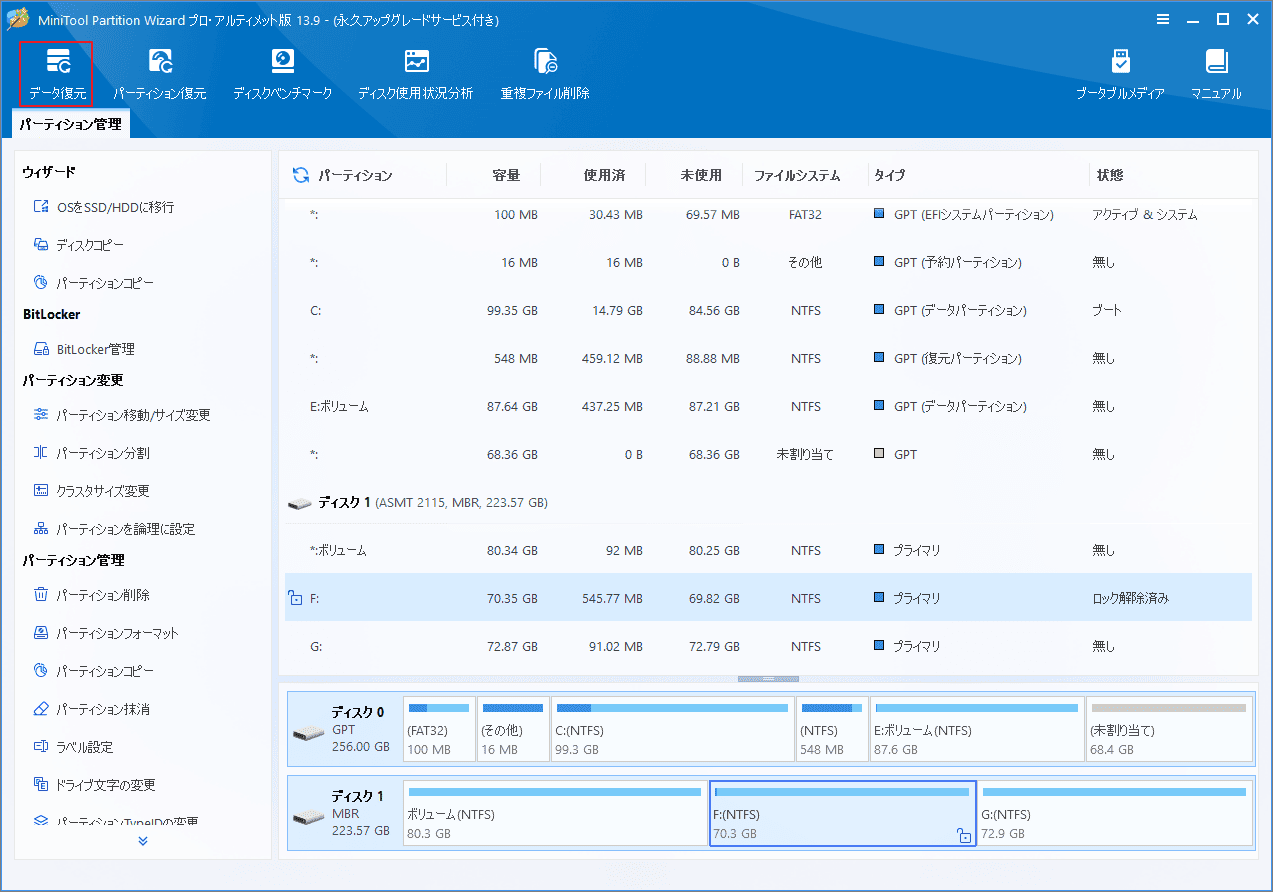Select the 16 MB 予約パーティション row

(x=768, y=263)
